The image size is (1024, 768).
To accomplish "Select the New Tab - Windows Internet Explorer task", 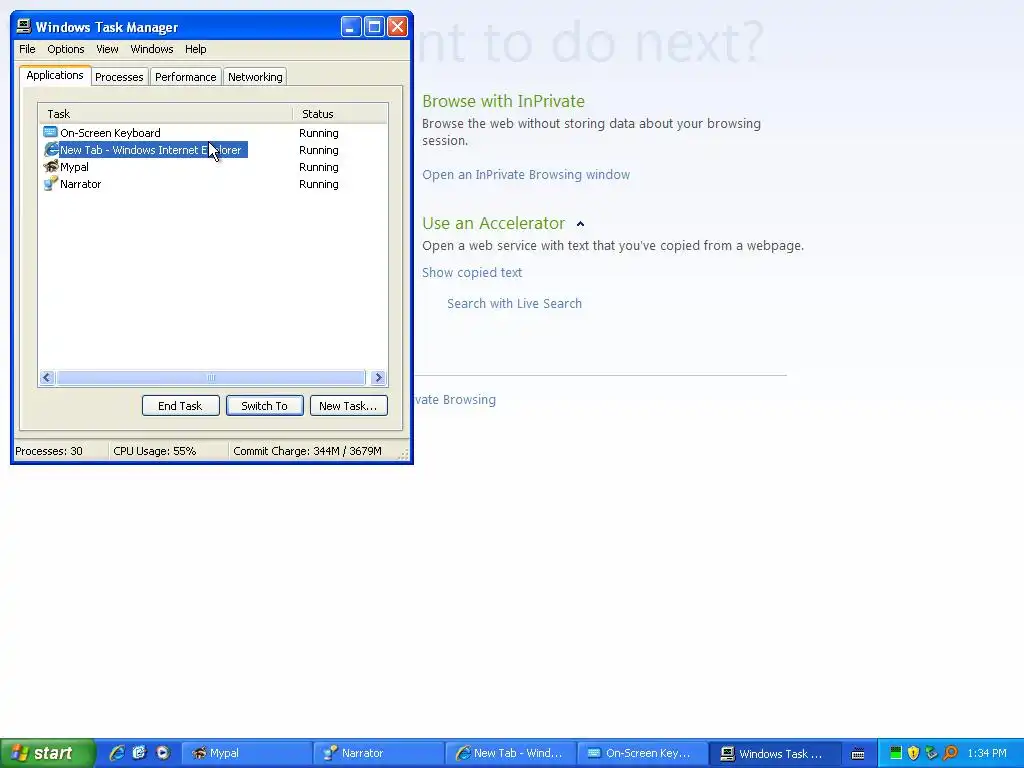I will pos(213,150).
